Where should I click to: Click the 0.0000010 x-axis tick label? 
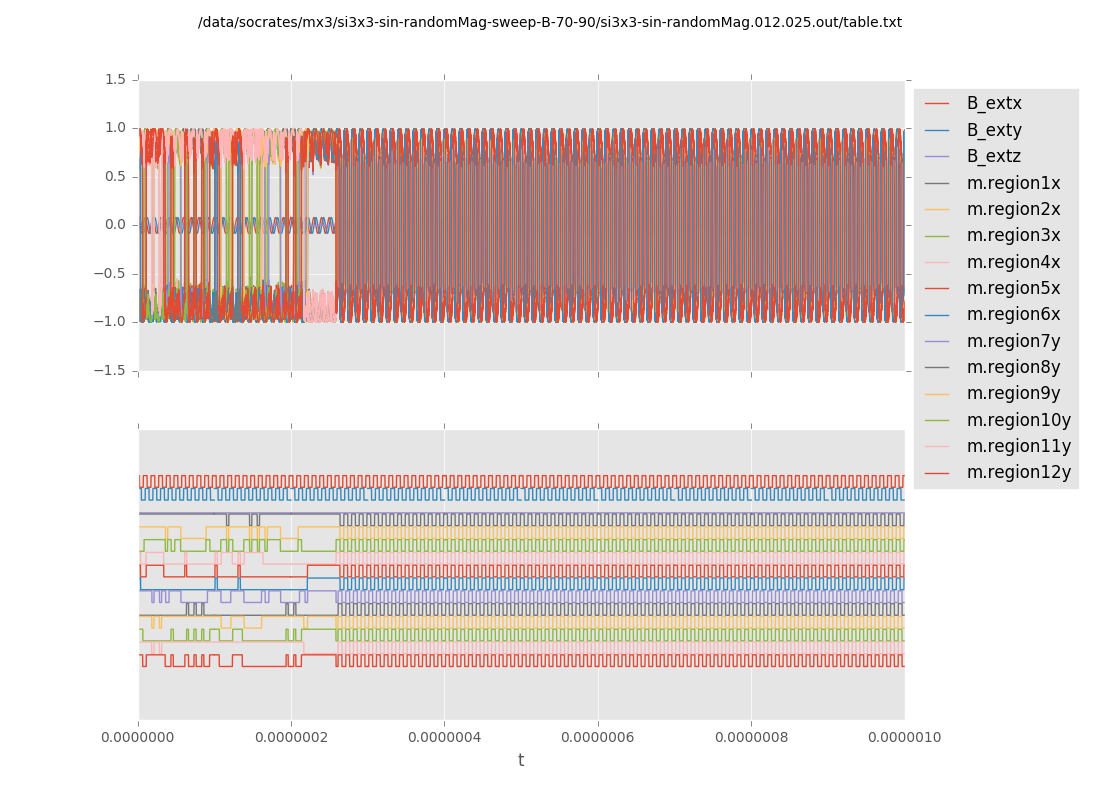pyautogui.click(x=903, y=738)
